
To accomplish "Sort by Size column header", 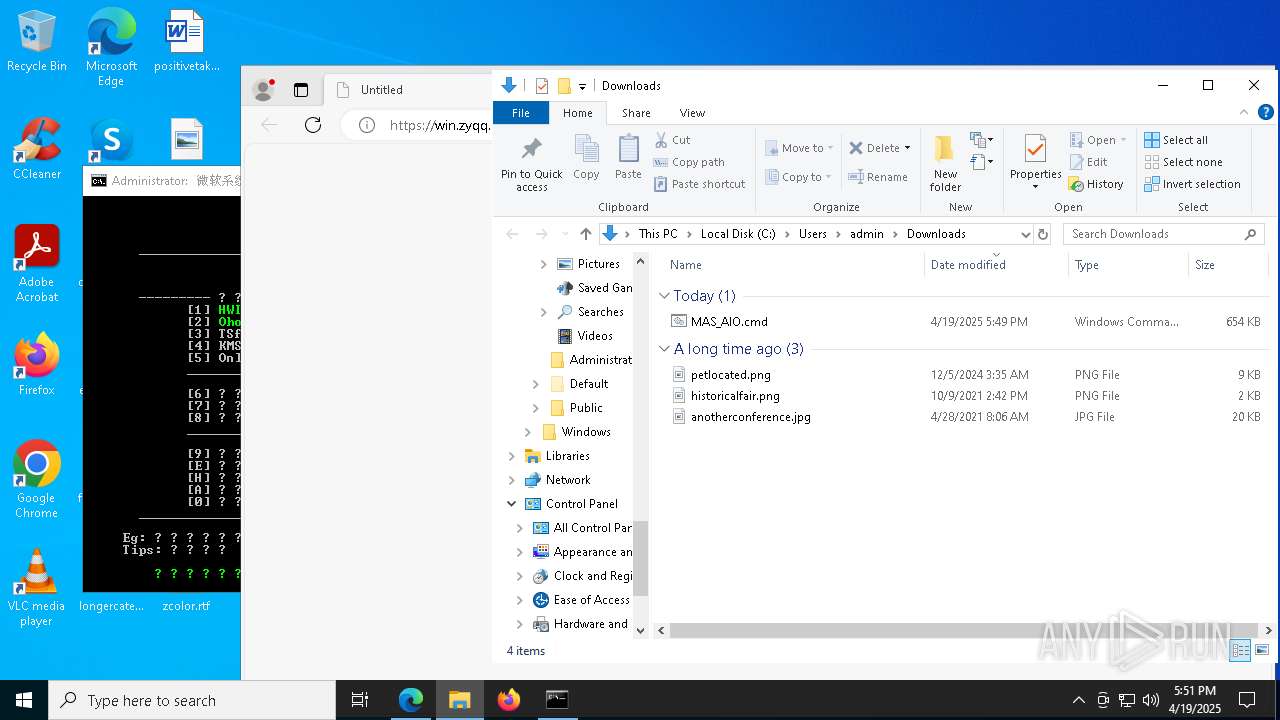I will pyautogui.click(x=1228, y=265).
